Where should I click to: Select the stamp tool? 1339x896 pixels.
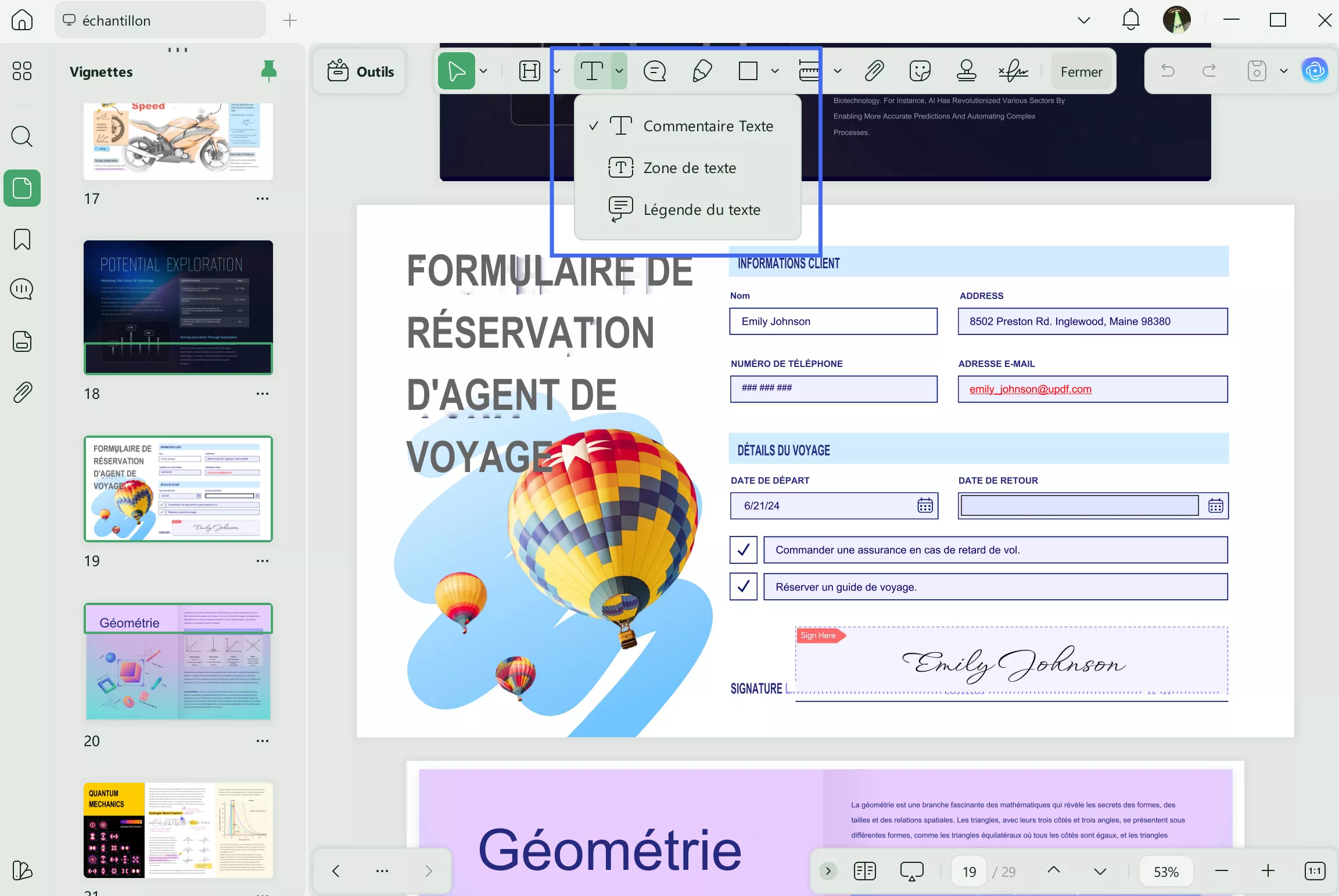click(966, 71)
